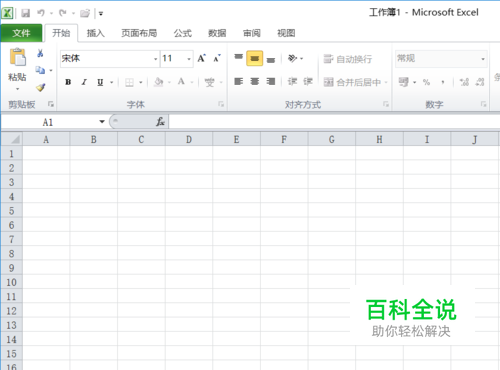Open 剪贴板 group dialog launcher
Viewport: 500px width, 370px height.
(51, 104)
